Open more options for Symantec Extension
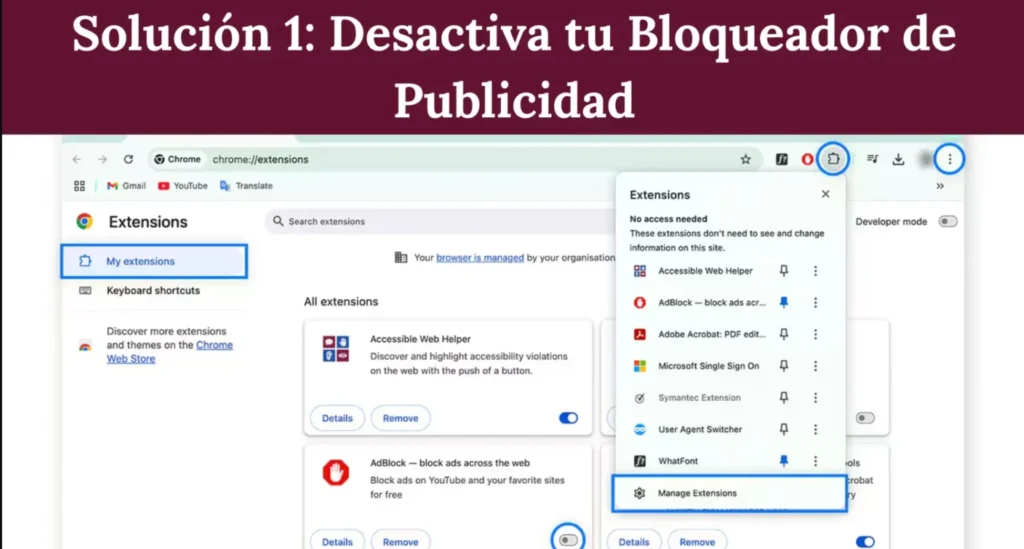This screenshot has width=1024, height=549. (x=815, y=398)
